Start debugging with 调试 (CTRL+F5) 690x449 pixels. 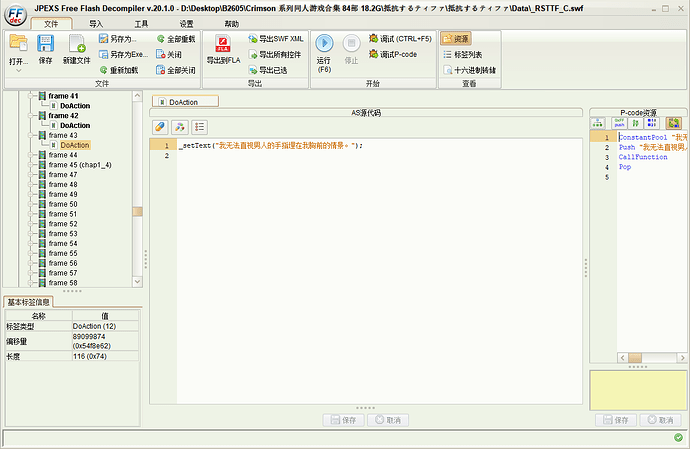[x=400, y=39]
